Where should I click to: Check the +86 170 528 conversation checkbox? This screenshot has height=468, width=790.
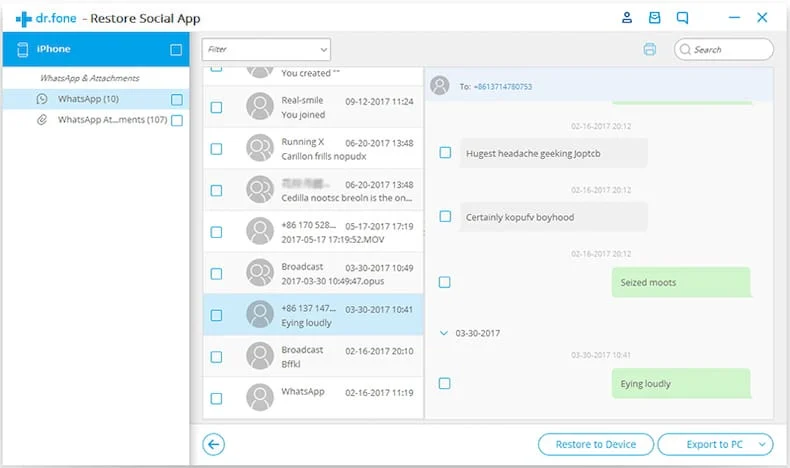216,232
